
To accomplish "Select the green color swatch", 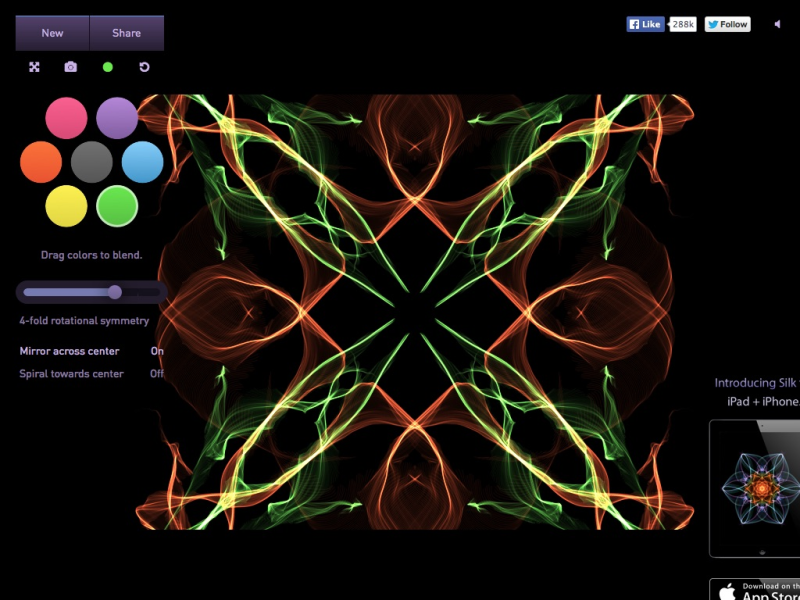I will pos(117,205).
